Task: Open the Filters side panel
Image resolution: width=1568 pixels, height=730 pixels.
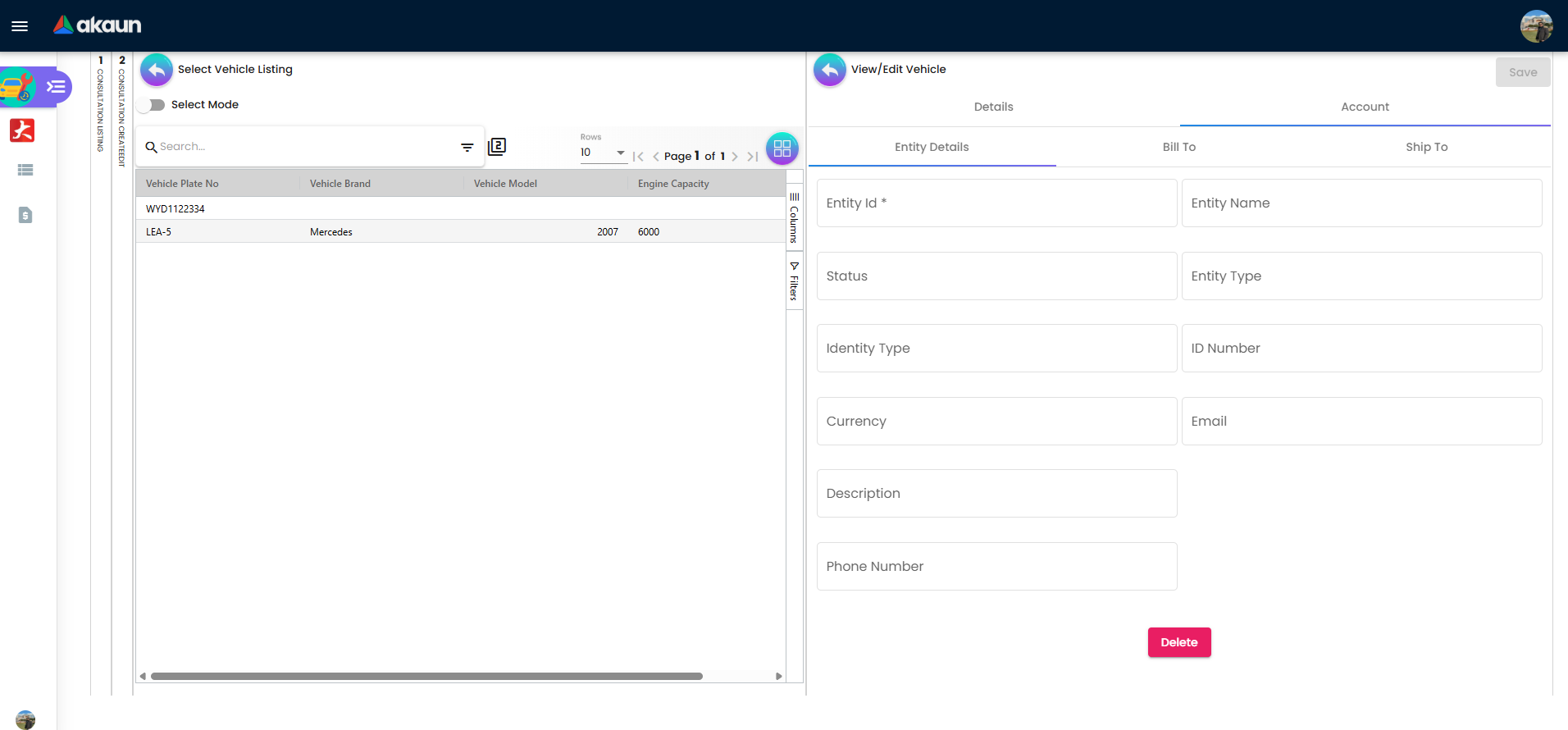Action: click(x=794, y=281)
